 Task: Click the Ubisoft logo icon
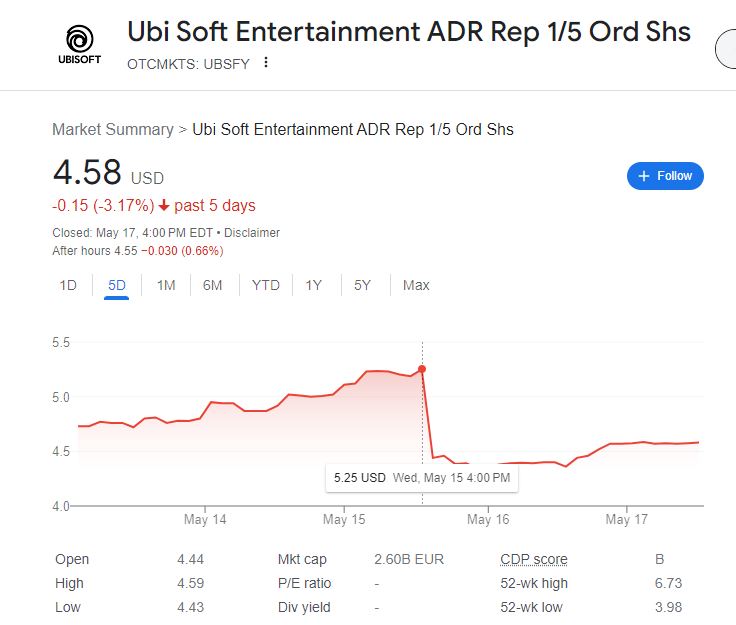point(79,45)
